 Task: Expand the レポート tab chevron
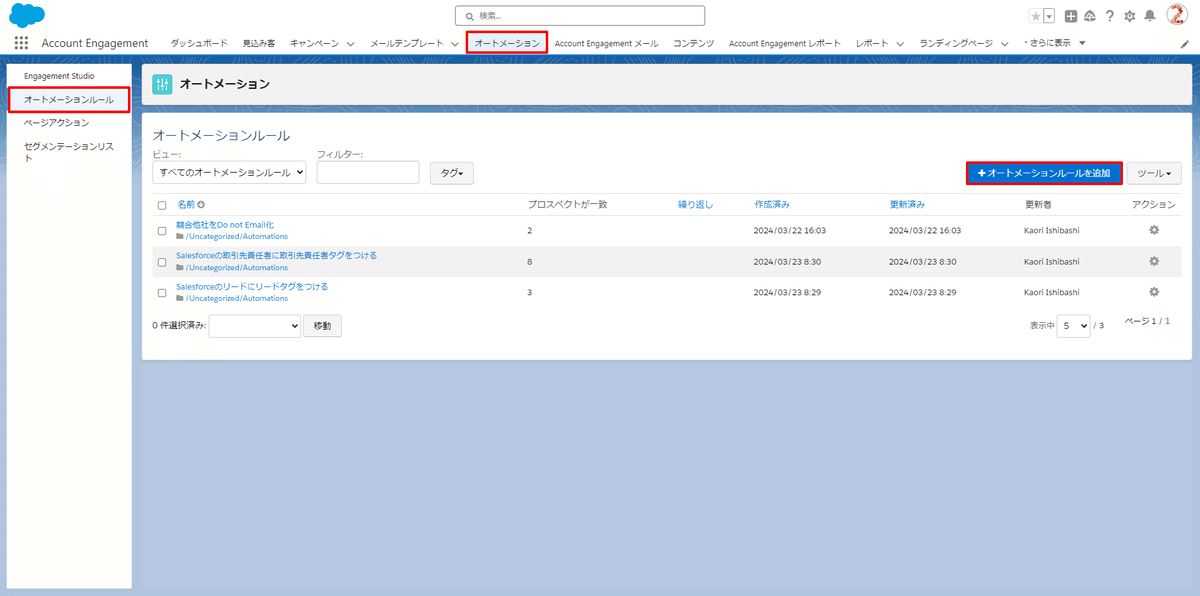(899, 44)
